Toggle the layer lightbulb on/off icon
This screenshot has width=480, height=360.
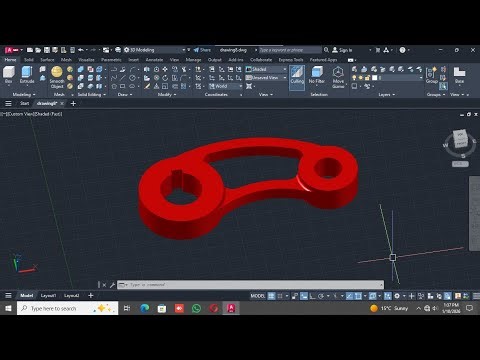pos(354,78)
